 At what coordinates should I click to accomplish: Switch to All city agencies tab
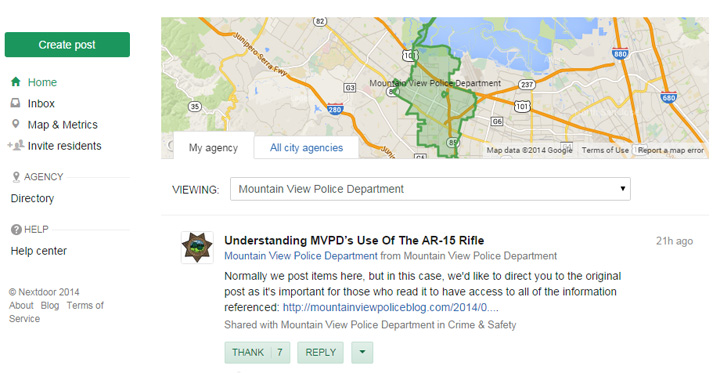[x=306, y=147]
